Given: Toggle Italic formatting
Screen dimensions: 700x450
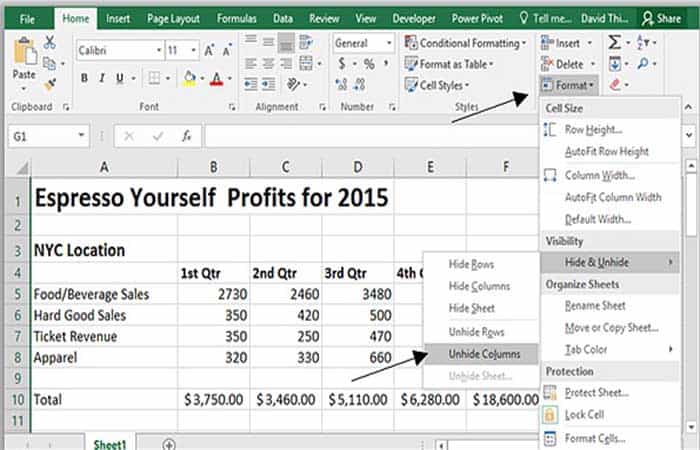Looking at the screenshot, I should pyautogui.click(x=102, y=79).
